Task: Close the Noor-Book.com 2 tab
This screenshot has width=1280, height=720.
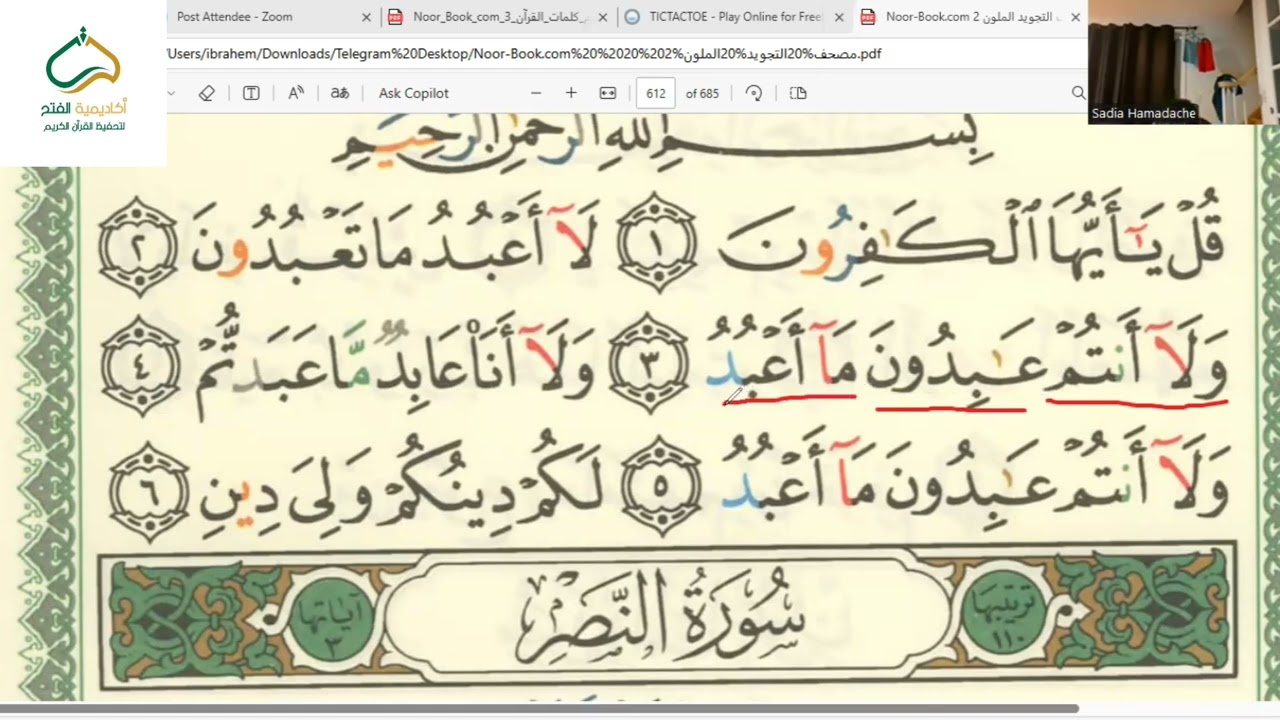Action: (x=1075, y=17)
